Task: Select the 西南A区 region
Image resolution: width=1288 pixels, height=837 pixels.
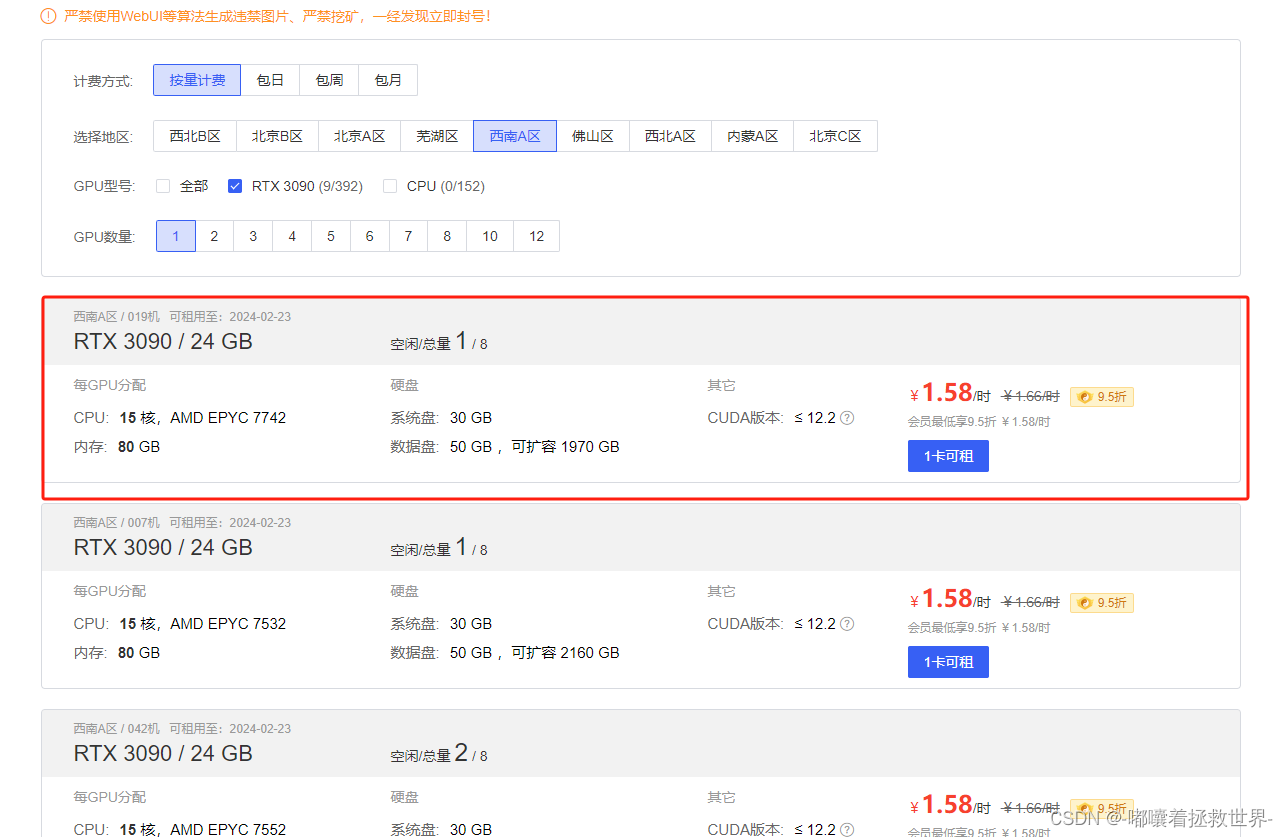Action: click(x=514, y=136)
